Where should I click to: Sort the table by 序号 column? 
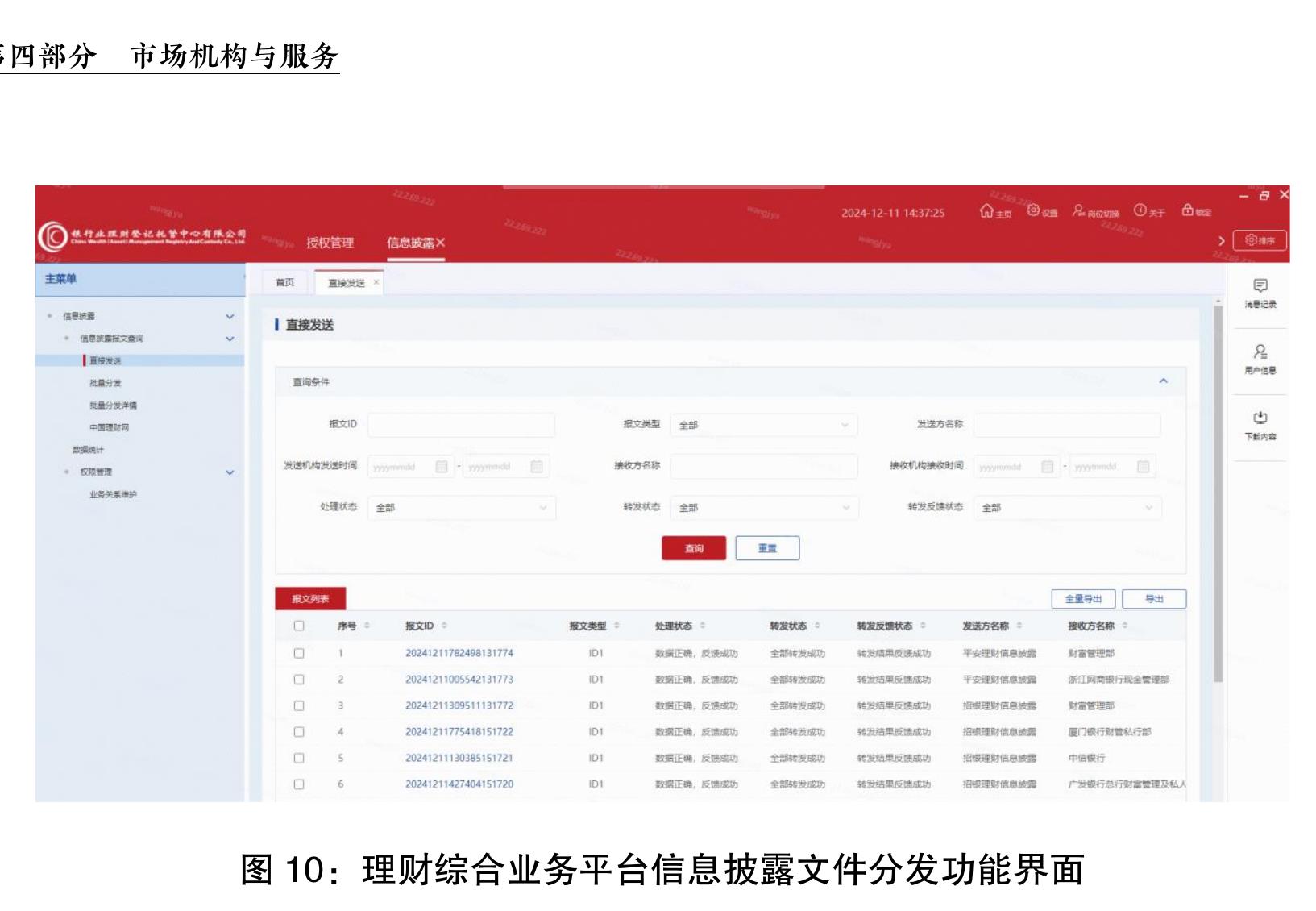coord(367,626)
